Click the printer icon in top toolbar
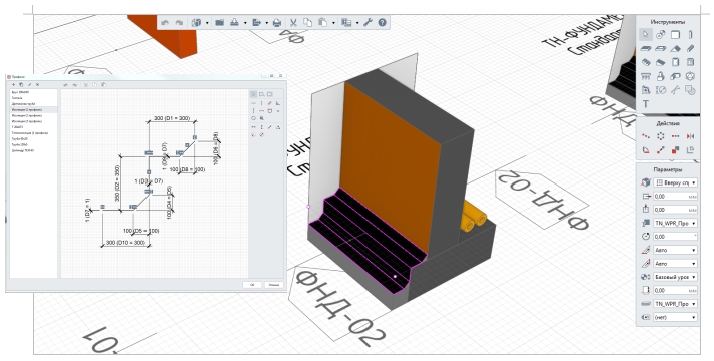Viewport: 714px width, 361px height. click(277, 22)
